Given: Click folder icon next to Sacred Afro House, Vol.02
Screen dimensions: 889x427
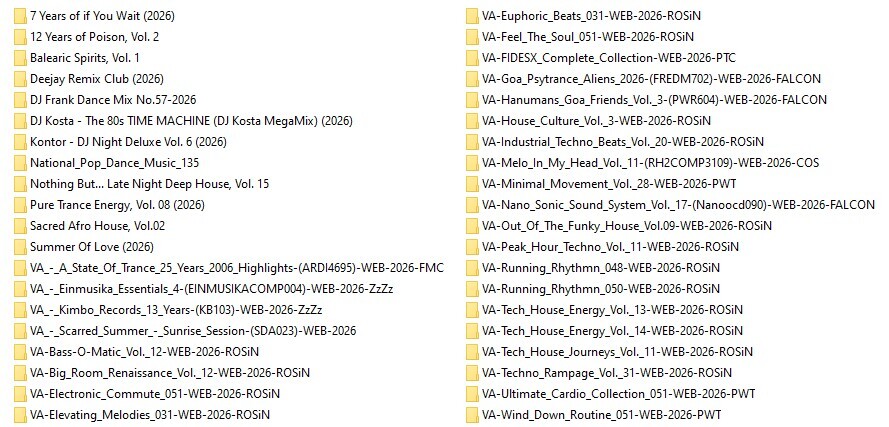Looking at the screenshot, I should click(20, 226).
